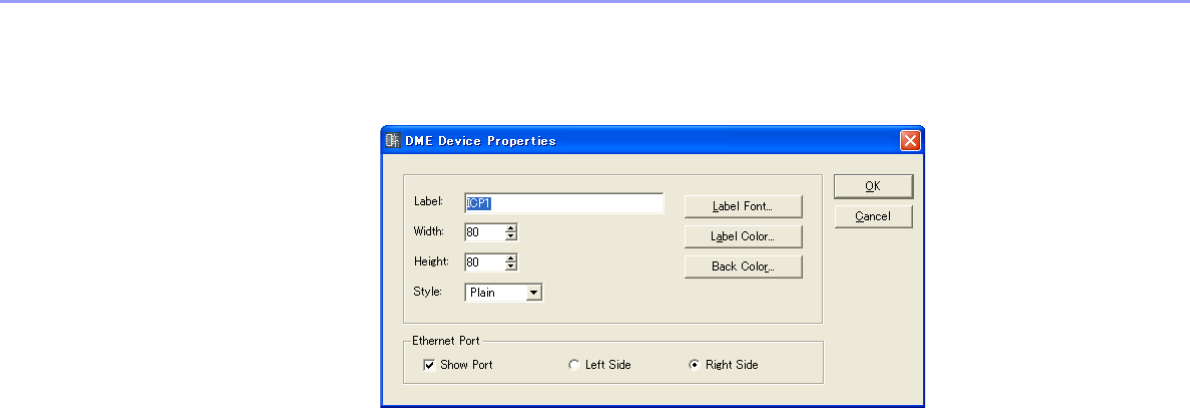This screenshot has width=1190, height=408.
Task: Decrease Width with the down arrow
Action: pos(511,237)
